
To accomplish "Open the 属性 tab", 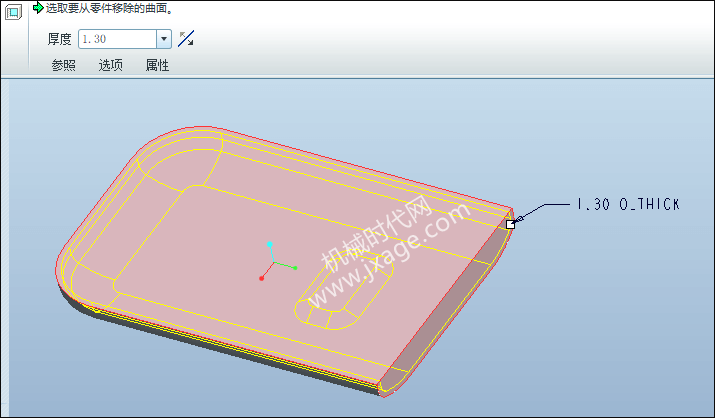I will coord(157,65).
